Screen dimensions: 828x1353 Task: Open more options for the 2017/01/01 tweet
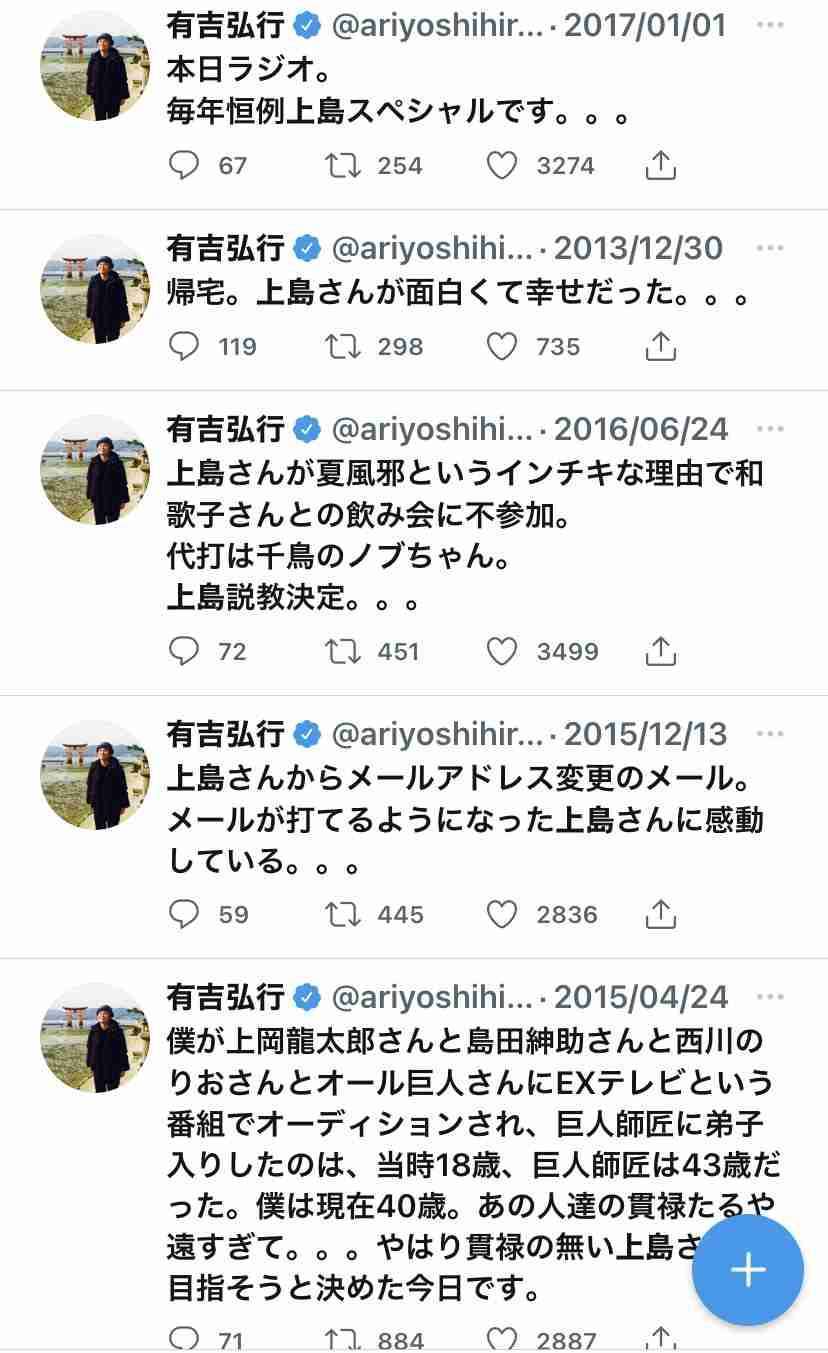point(770,24)
